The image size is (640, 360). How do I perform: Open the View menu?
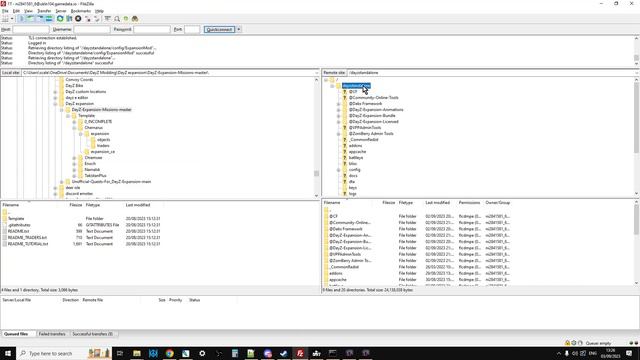point(28,11)
